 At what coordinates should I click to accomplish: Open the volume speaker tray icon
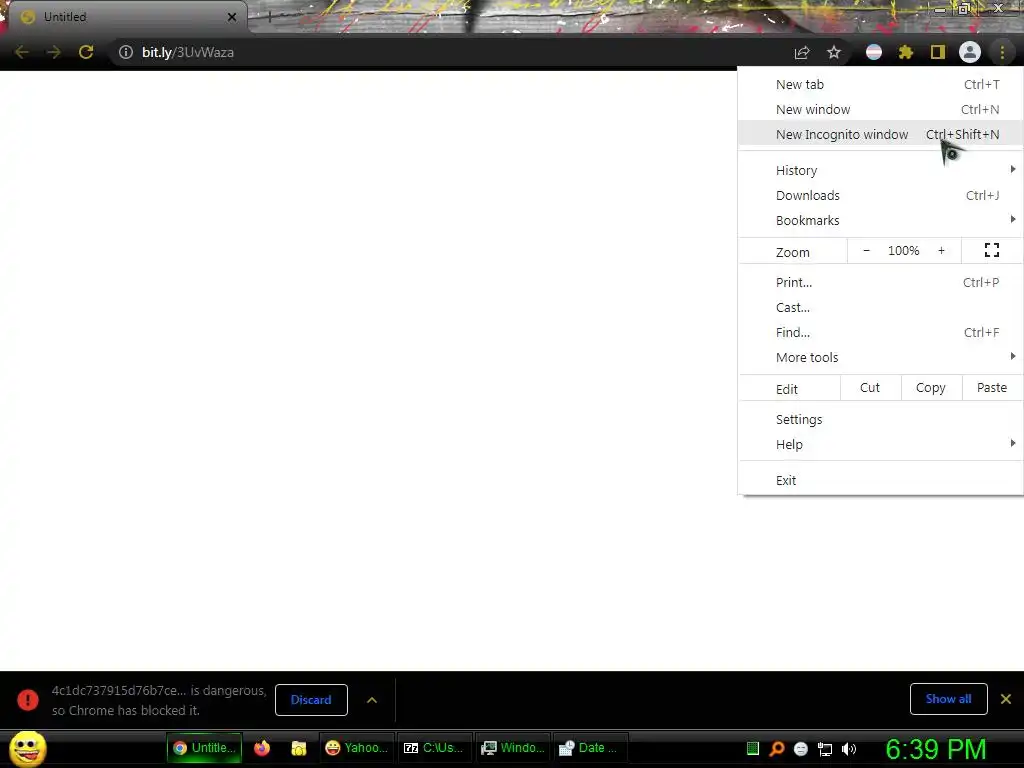tap(848, 749)
